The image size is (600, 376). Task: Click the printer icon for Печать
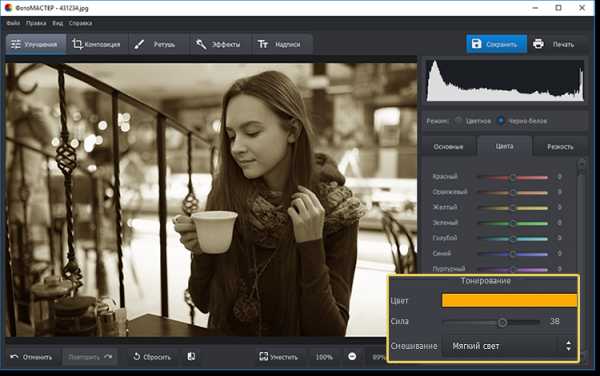[x=538, y=44]
